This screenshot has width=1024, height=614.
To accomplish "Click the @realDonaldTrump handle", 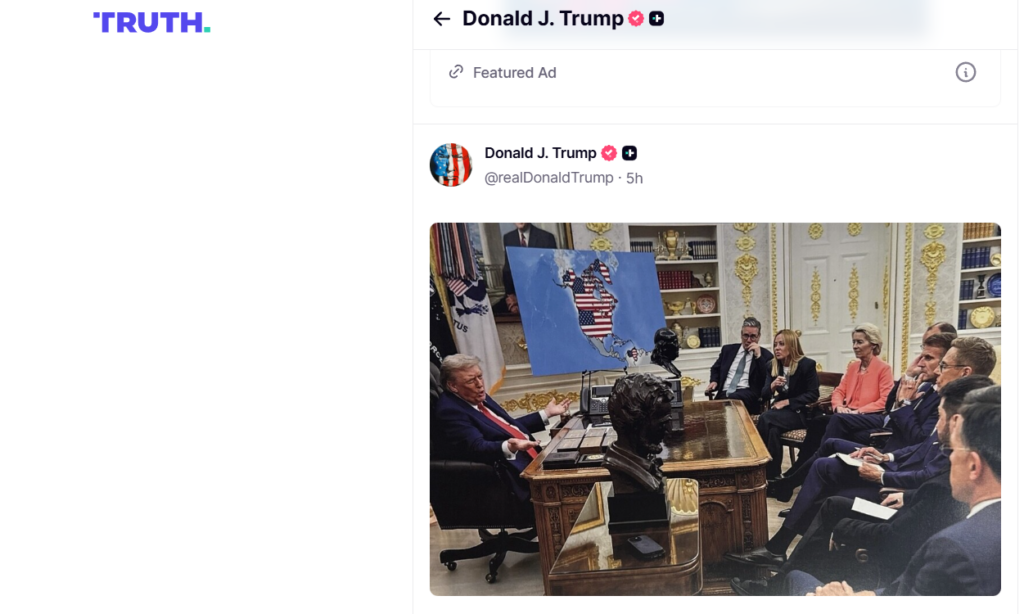I will 549,178.
